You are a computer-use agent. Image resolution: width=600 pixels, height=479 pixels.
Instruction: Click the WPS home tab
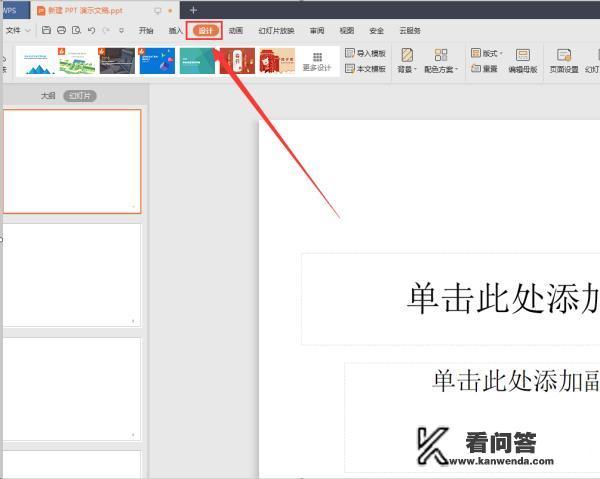pyautogui.click(x=15, y=10)
